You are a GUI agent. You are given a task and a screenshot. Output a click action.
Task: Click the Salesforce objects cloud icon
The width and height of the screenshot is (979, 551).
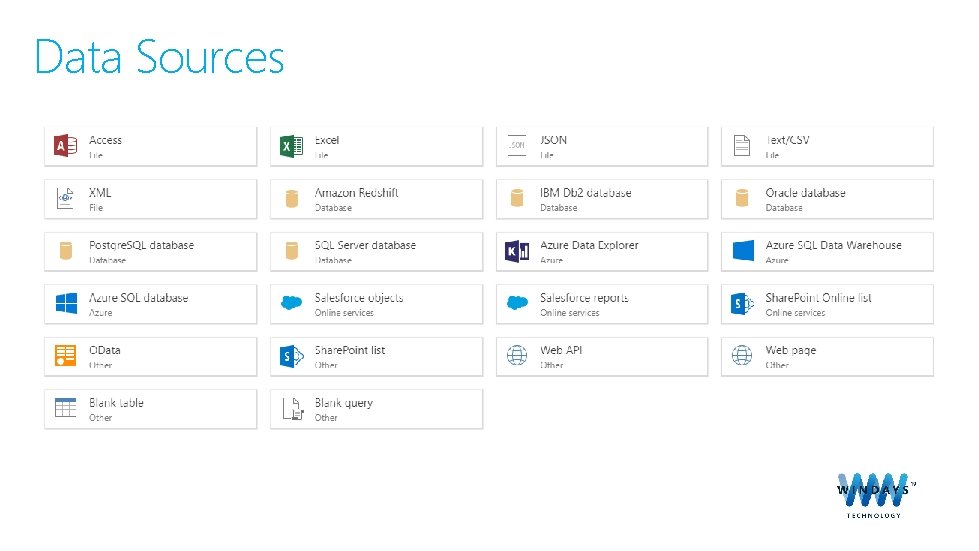(x=292, y=303)
